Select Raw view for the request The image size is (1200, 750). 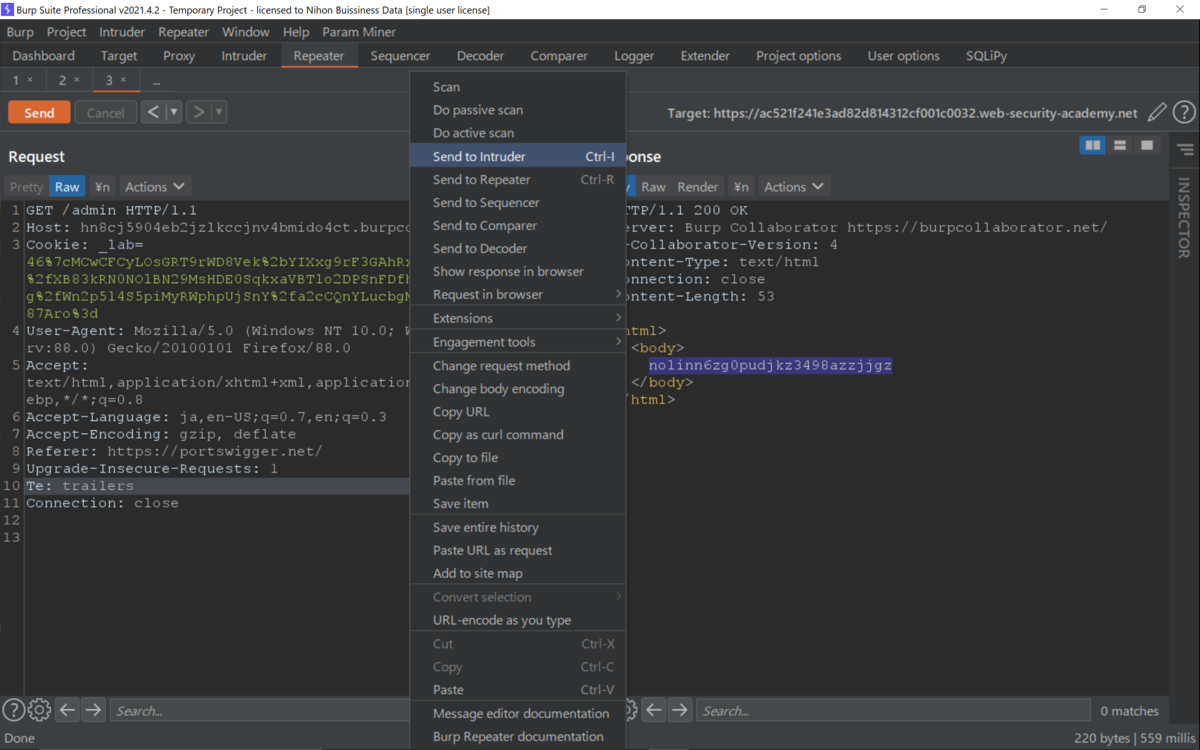tap(67, 187)
